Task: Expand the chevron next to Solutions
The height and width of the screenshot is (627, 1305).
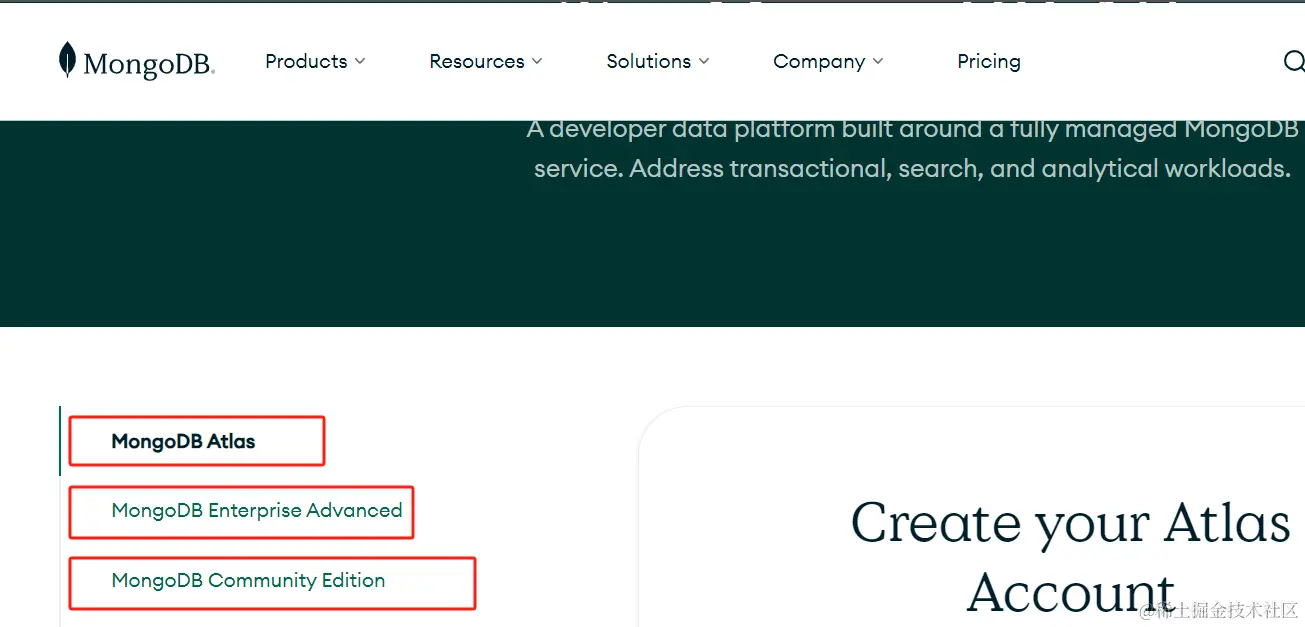Action: (704, 61)
